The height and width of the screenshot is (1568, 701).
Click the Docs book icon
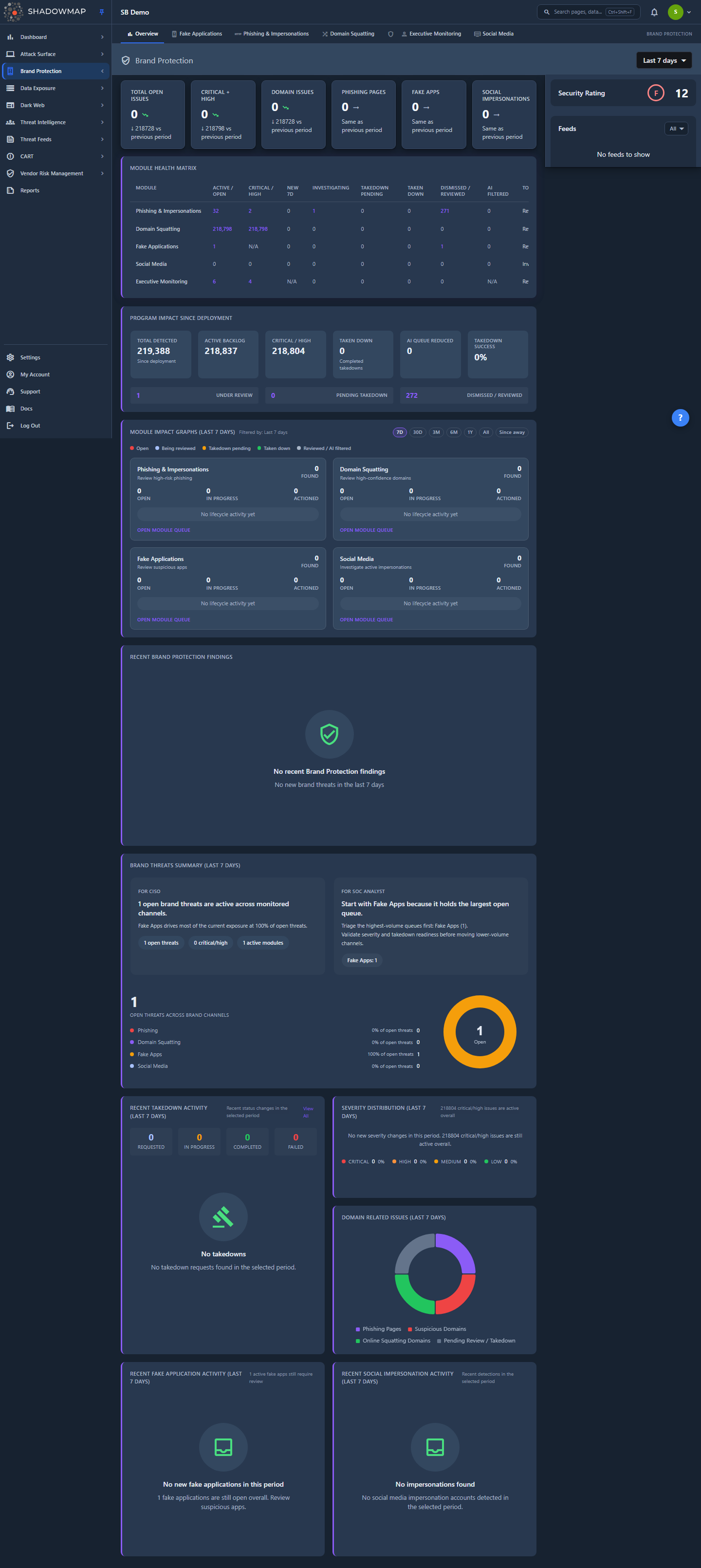(x=10, y=409)
